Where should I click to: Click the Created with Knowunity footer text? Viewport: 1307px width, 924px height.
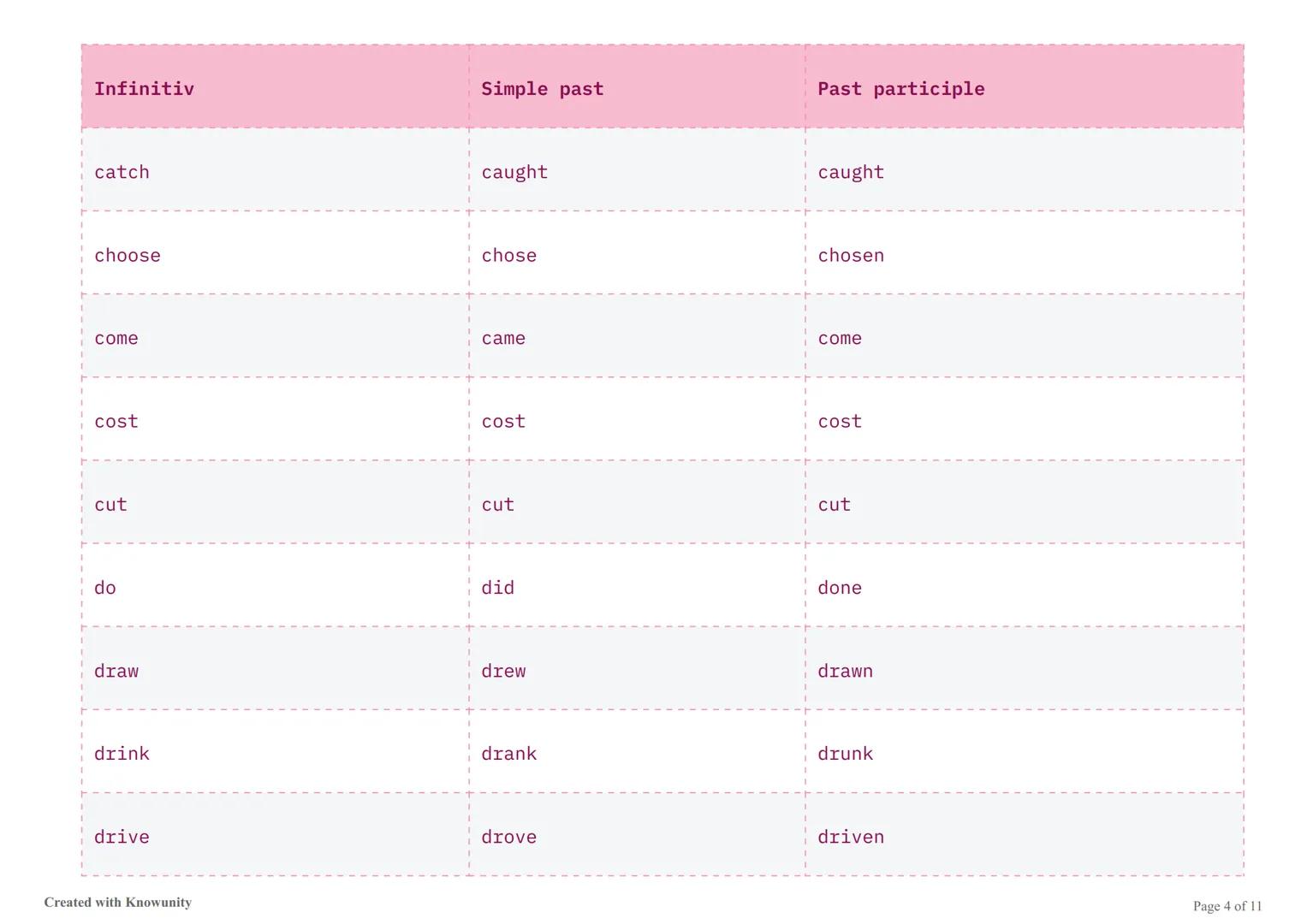point(118,903)
